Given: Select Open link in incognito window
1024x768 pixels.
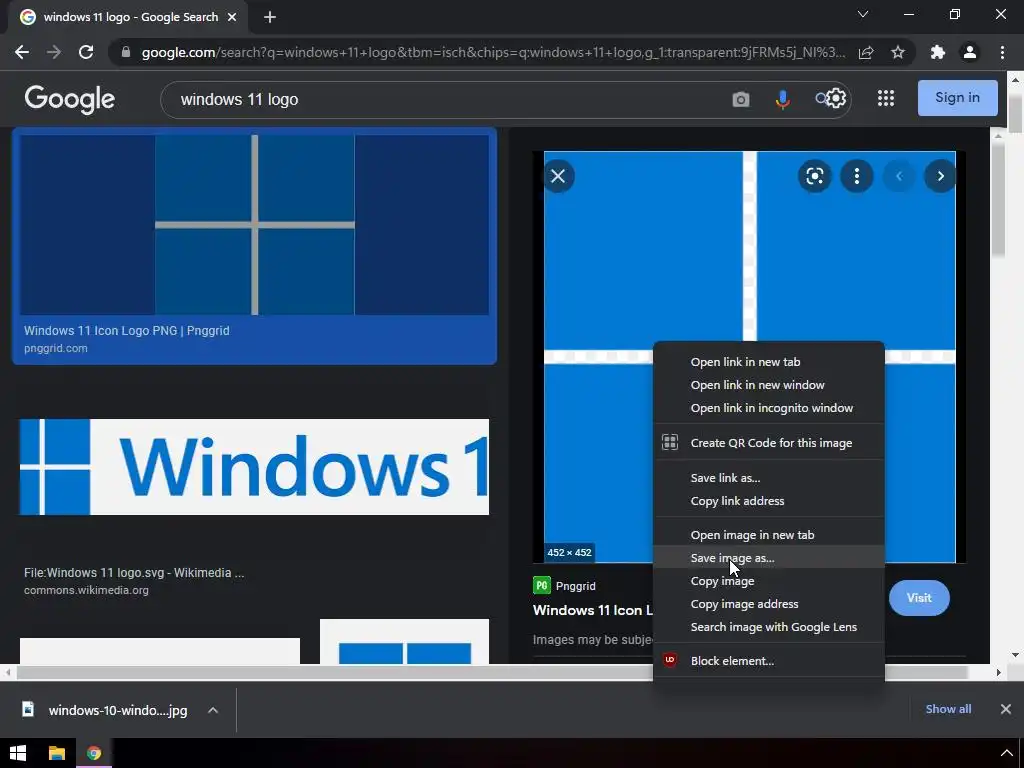Looking at the screenshot, I should 769,408.
